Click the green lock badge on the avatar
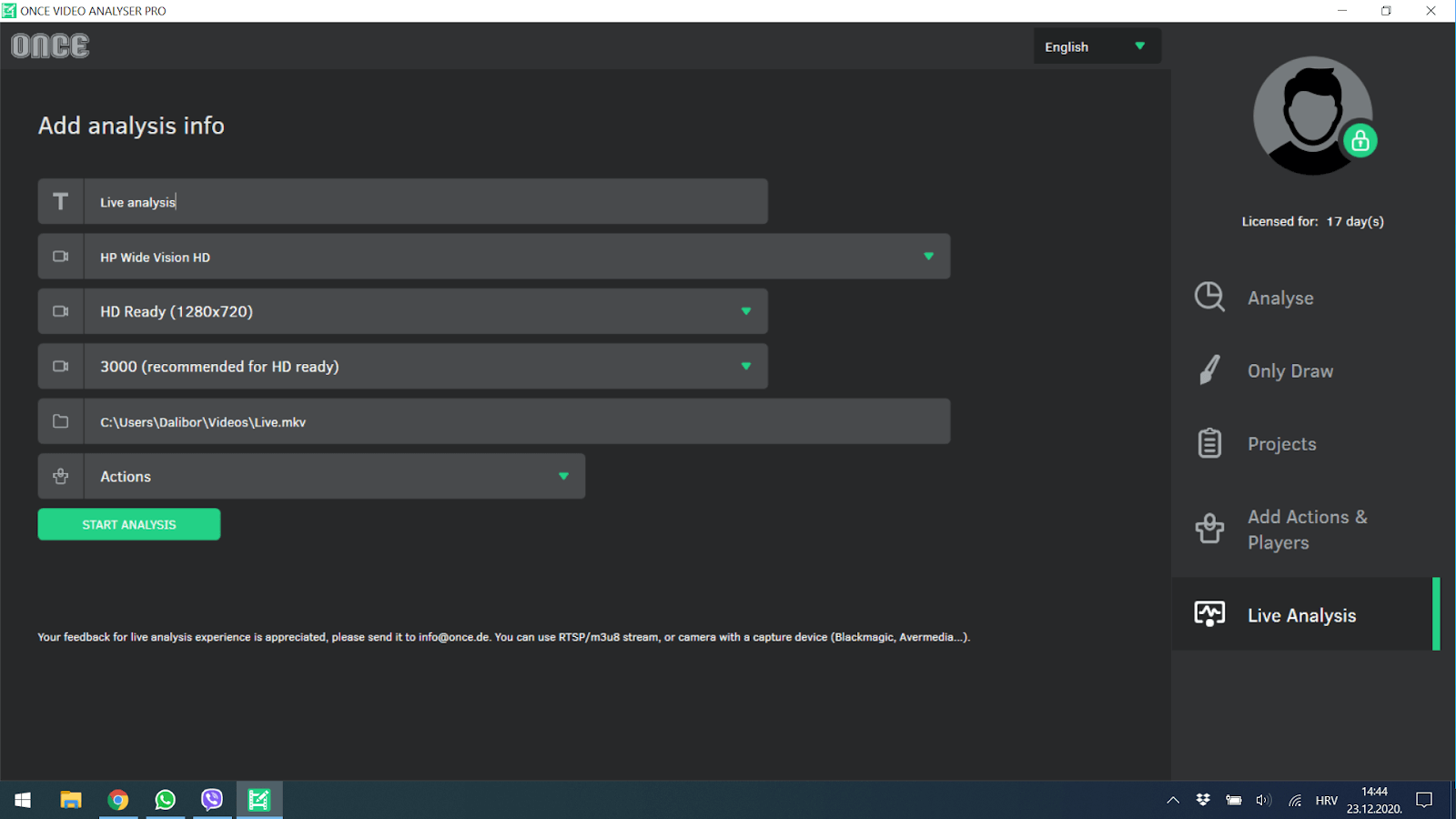1456x819 pixels. click(x=1360, y=141)
